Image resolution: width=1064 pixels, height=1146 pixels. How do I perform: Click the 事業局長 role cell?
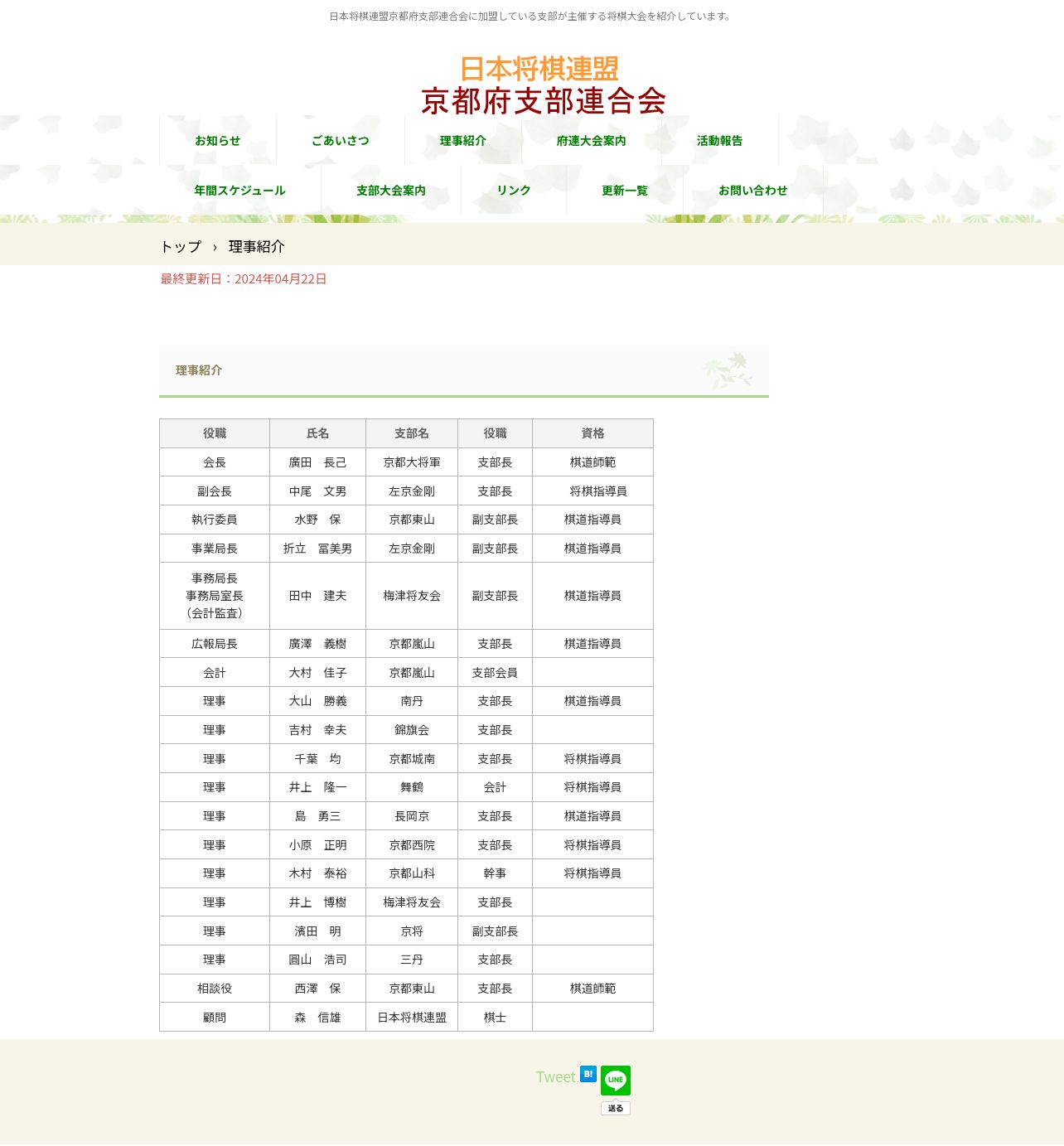[215, 549]
